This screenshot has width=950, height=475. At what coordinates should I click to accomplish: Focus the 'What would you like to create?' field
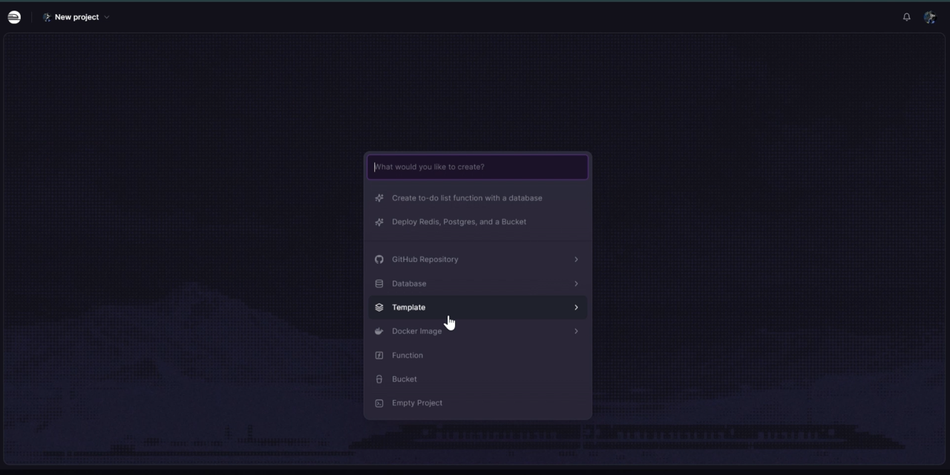coord(477,167)
